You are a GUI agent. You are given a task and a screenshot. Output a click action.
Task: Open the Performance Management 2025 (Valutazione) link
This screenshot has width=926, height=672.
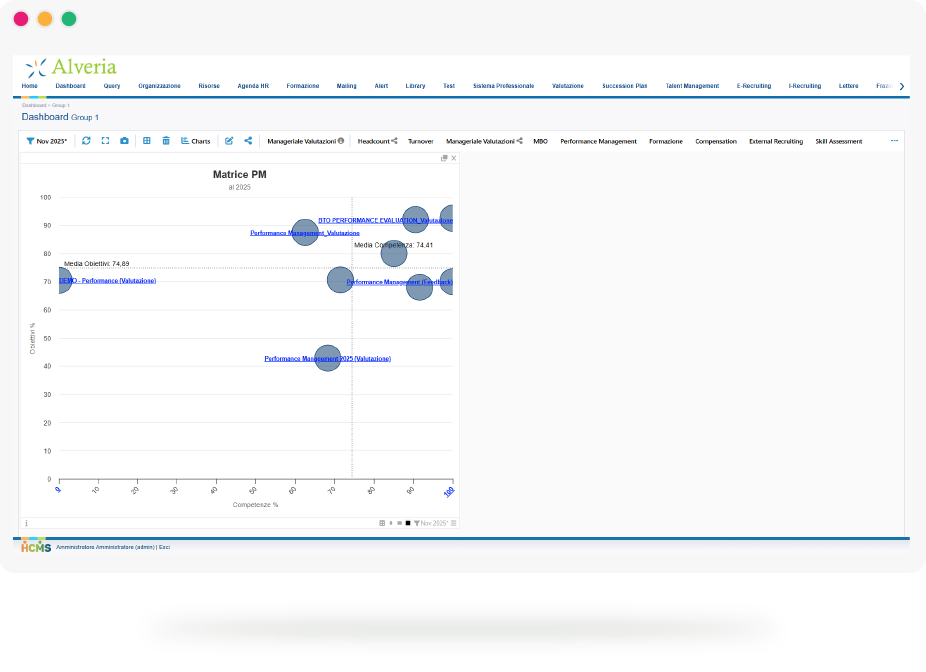tap(327, 358)
